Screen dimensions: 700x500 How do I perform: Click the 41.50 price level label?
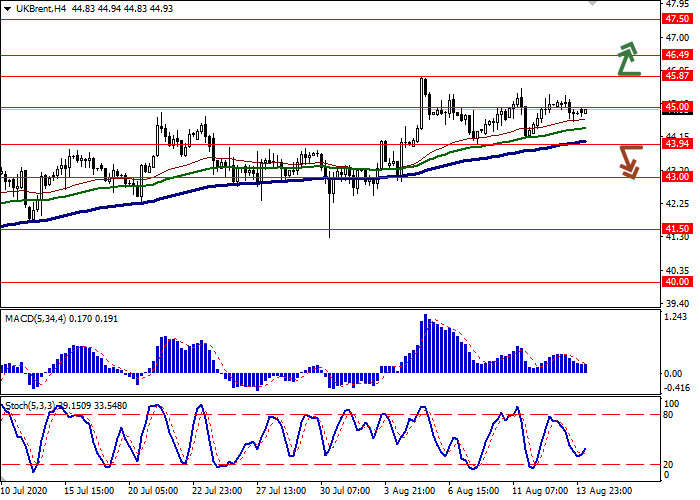(x=677, y=229)
